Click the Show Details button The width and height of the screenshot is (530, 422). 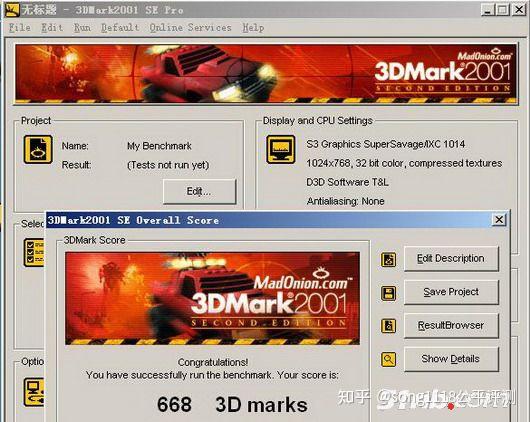tap(451, 359)
